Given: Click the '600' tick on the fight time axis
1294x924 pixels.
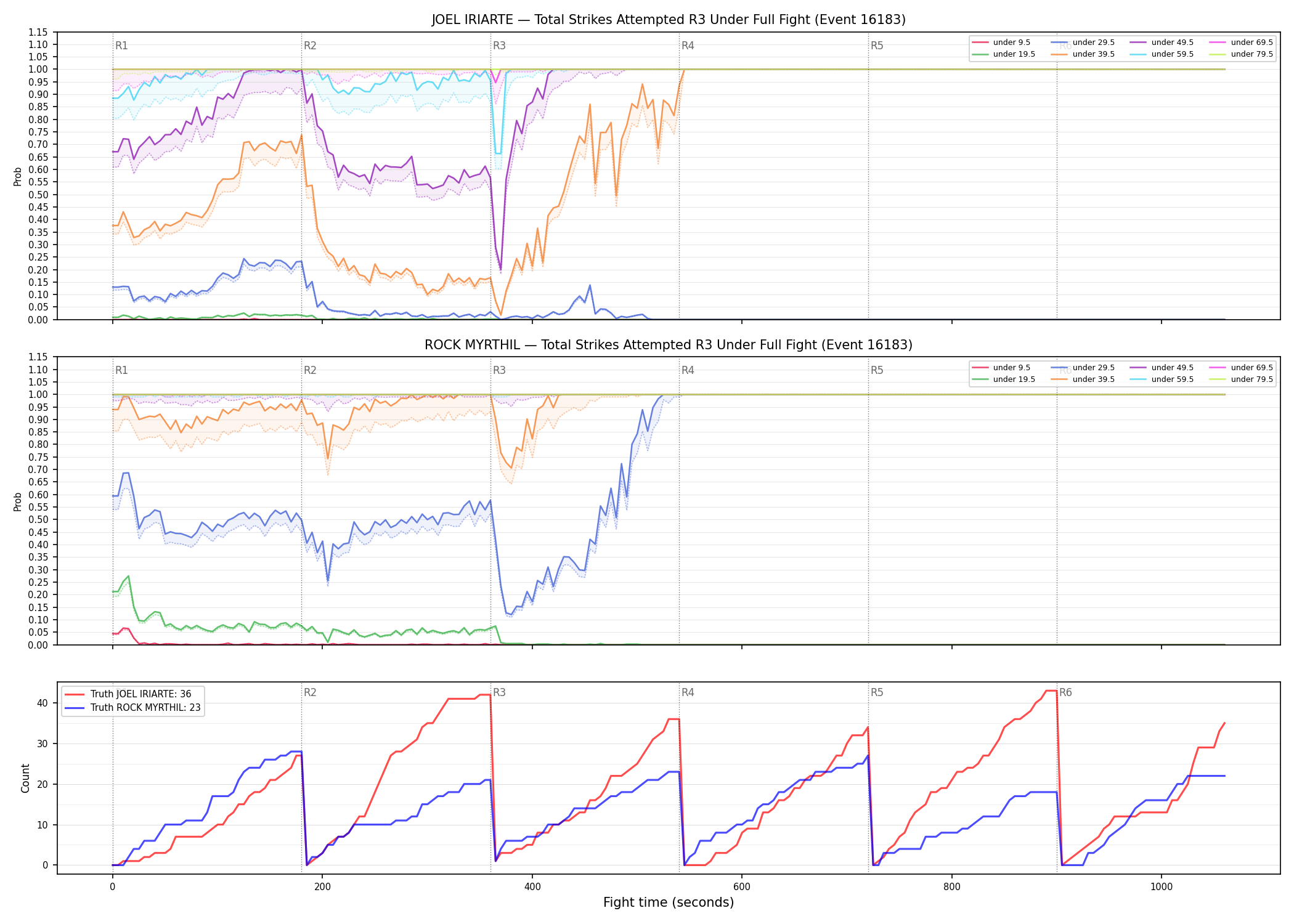Looking at the screenshot, I should point(742,887).
